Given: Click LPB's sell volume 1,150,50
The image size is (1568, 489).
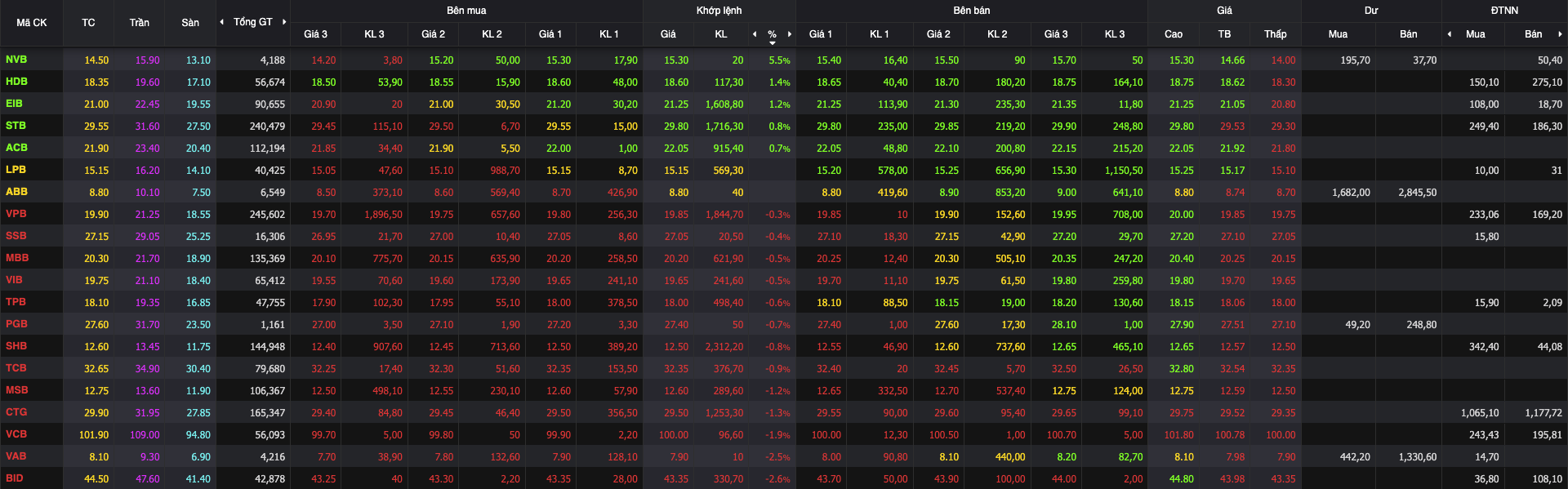Looking at the screenshot, I should (1124, 171).
